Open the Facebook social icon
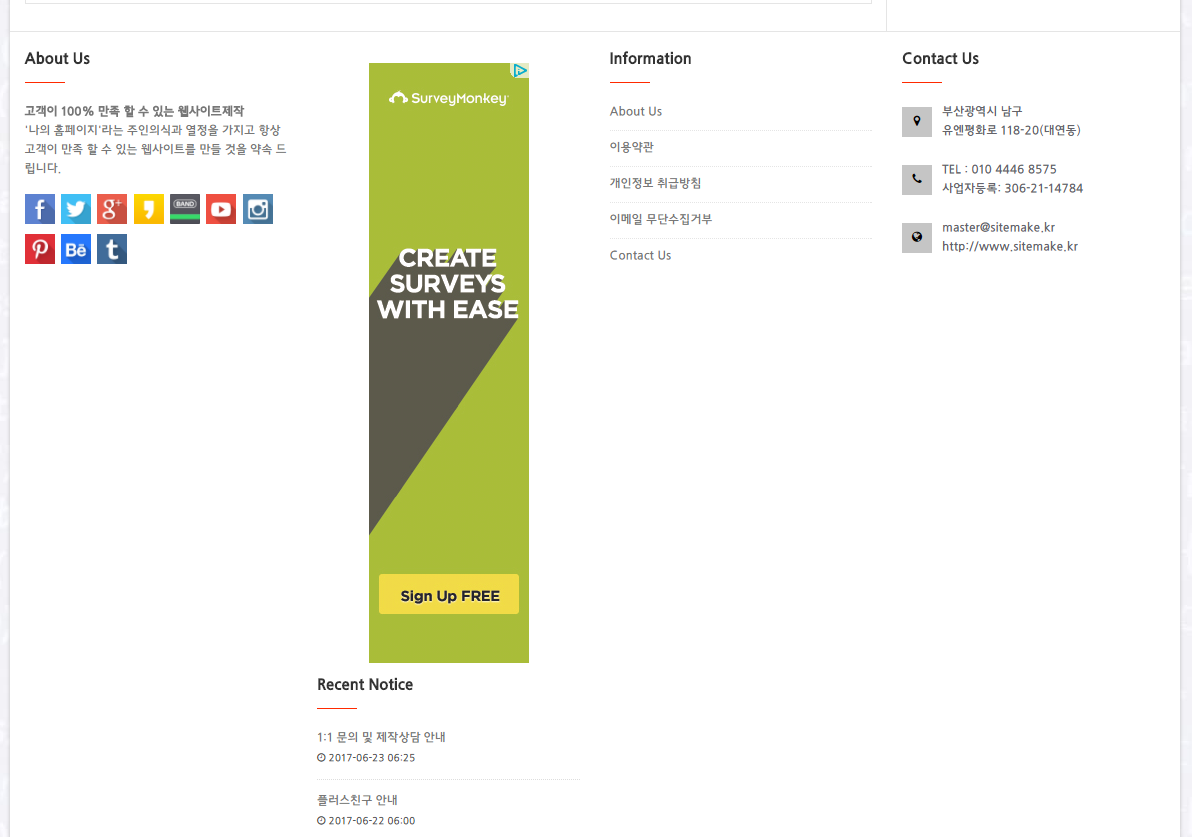The height and width of the screenshot is (837, 1192). click(x=40, y=209)
